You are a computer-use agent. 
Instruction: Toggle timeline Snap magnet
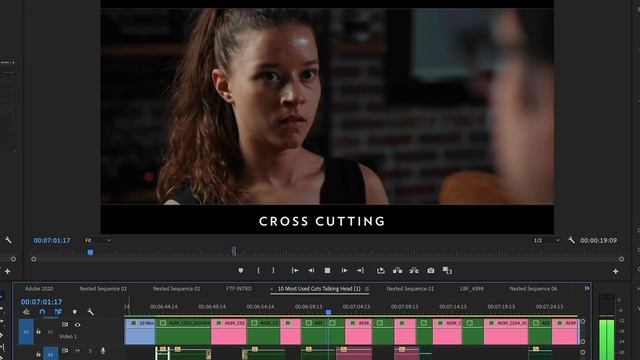point(42,312)
